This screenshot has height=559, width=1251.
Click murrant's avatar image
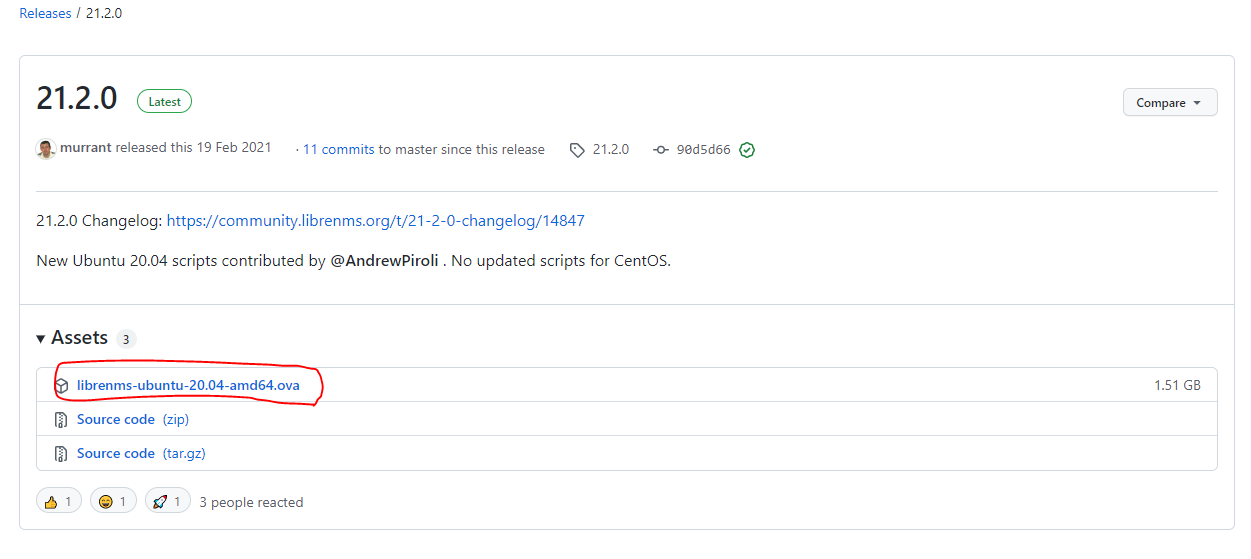[46, 149]
